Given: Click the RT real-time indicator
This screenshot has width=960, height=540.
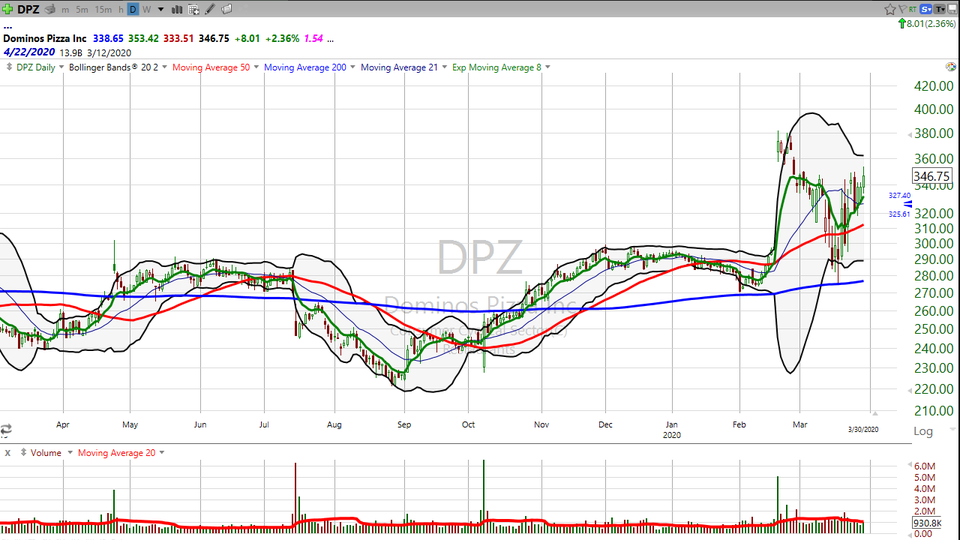Looking at the screenshot, I should [x=913, y=9].
